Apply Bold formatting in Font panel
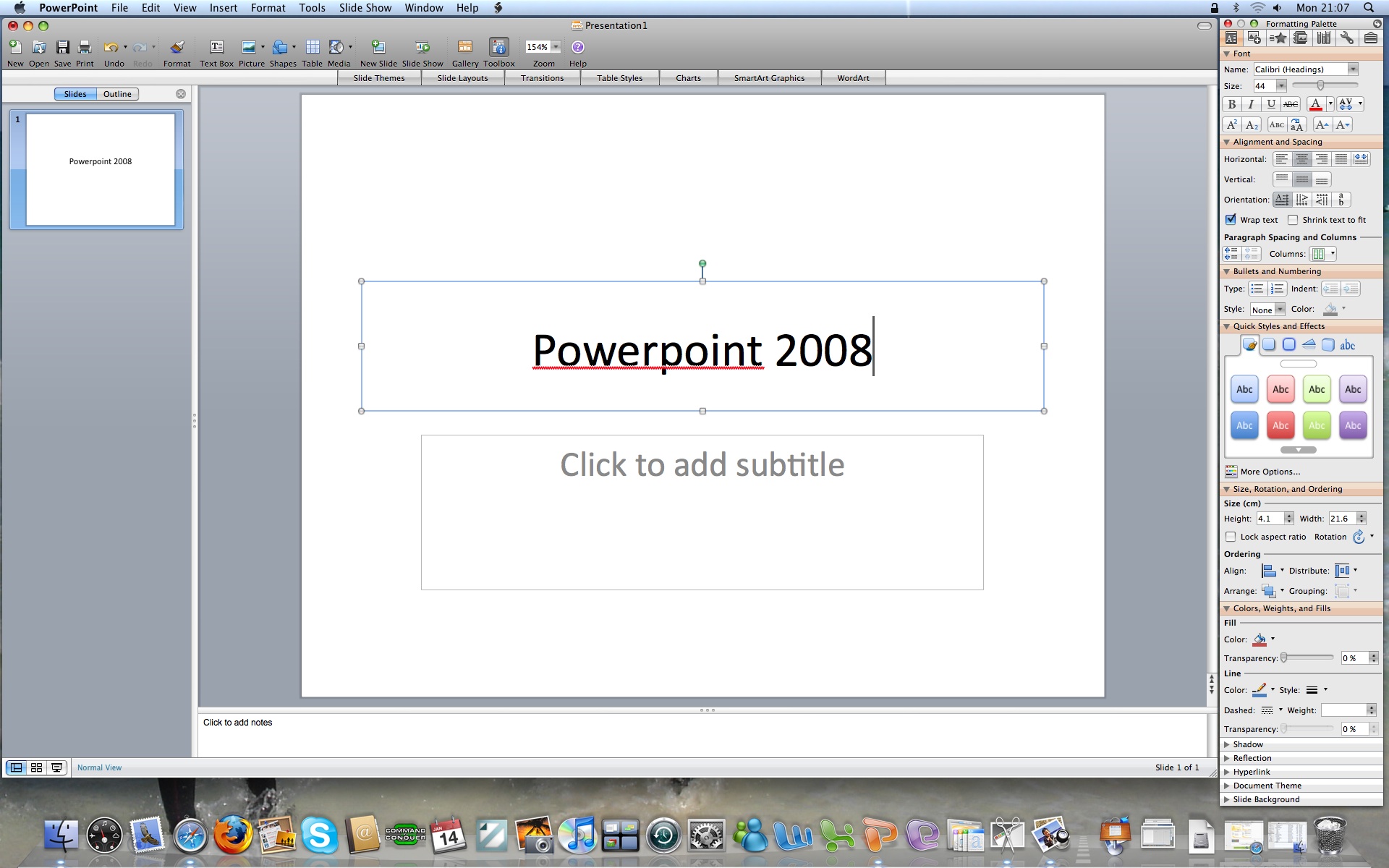1389x868 pixels. click(1232, 104)
